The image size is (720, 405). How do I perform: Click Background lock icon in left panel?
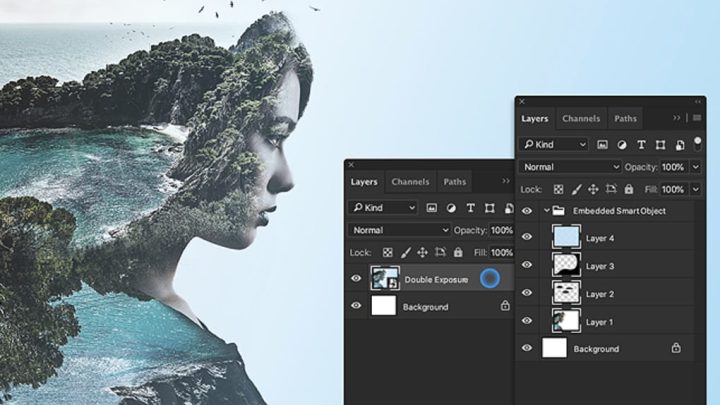click(505, 305)
